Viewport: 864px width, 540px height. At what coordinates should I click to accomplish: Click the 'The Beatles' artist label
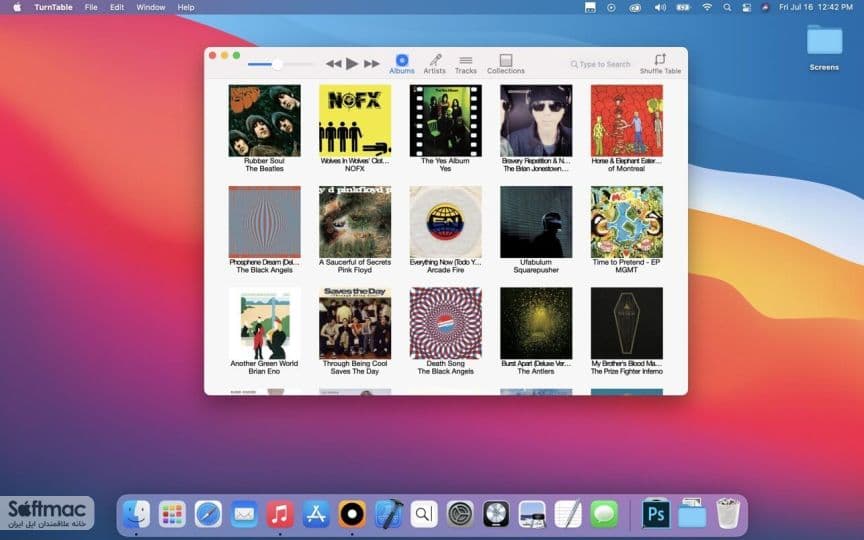pyautogui.click(x=264, y=169)
